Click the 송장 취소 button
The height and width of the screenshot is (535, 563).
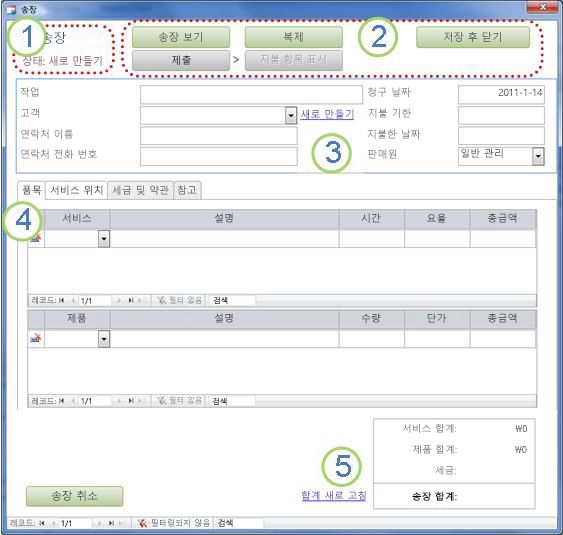tap(74, 496)
